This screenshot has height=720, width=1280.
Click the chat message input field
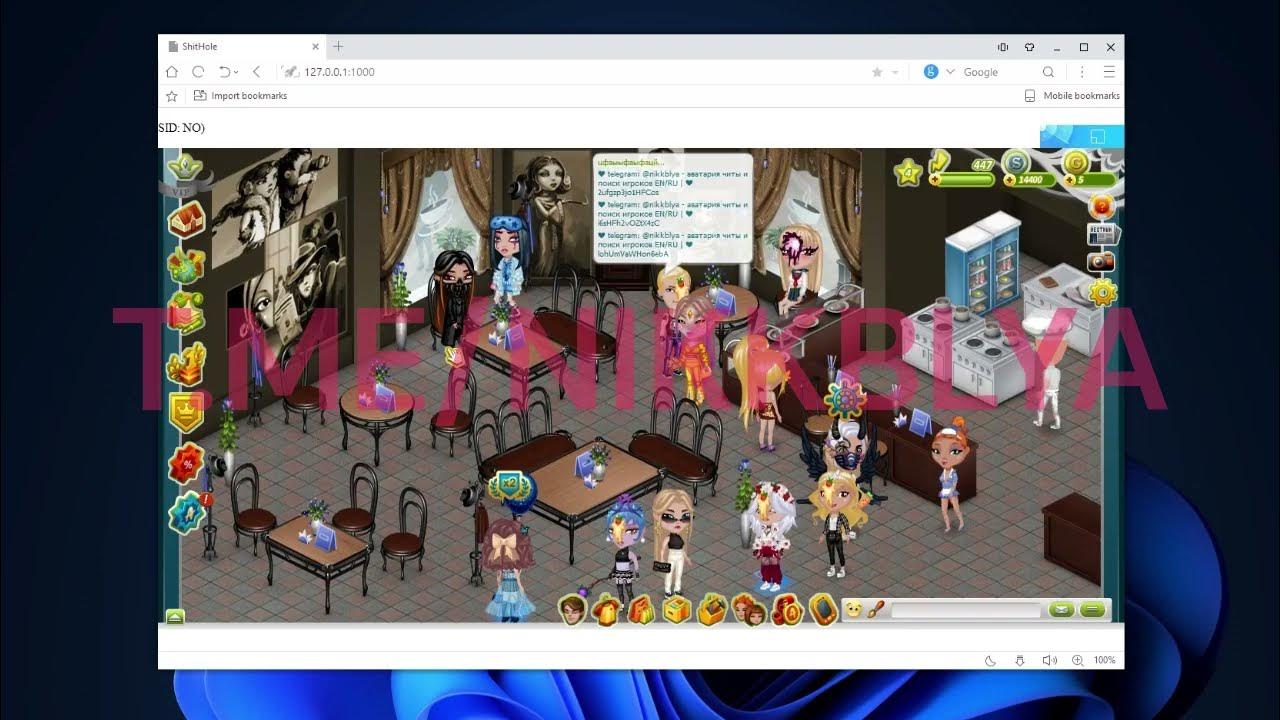point(966,610)
